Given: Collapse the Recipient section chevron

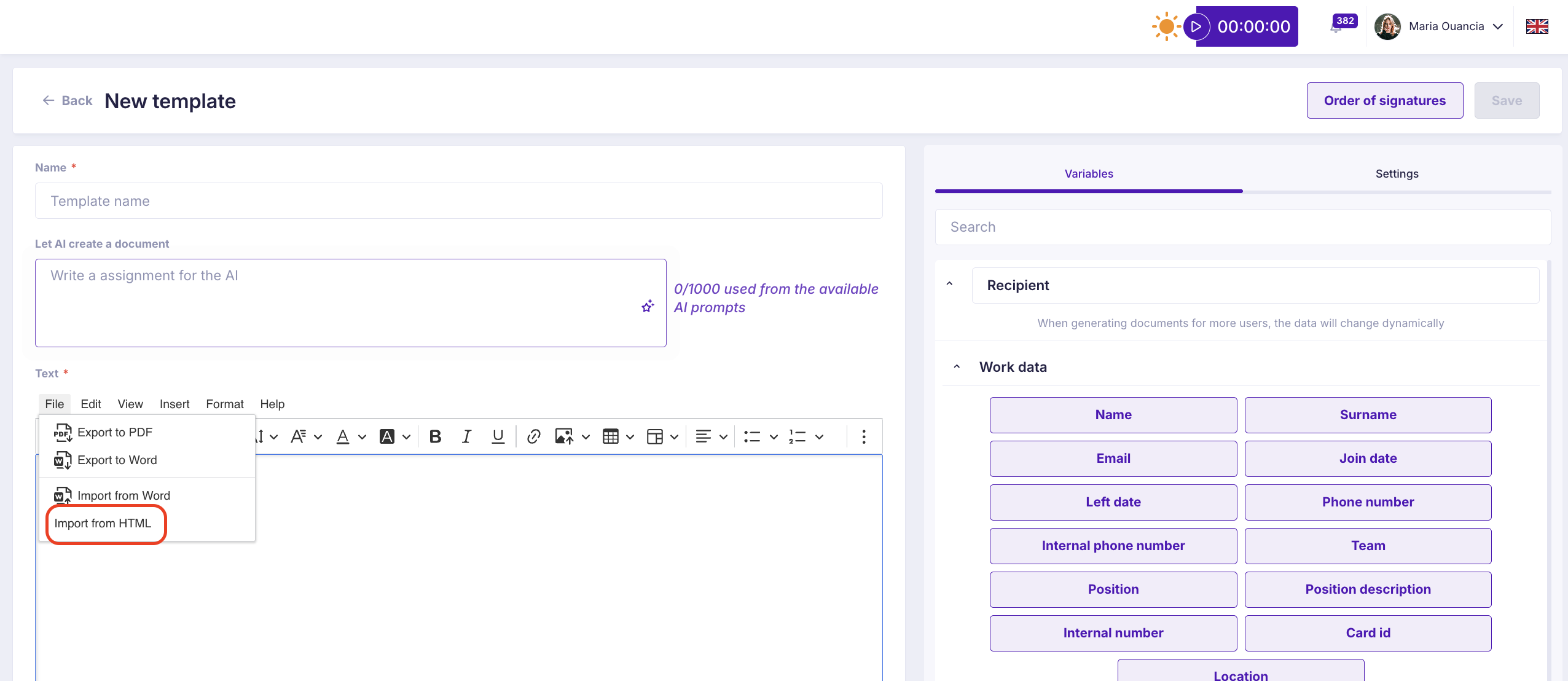Looking at the screenshot, I should tap(949, 285).
